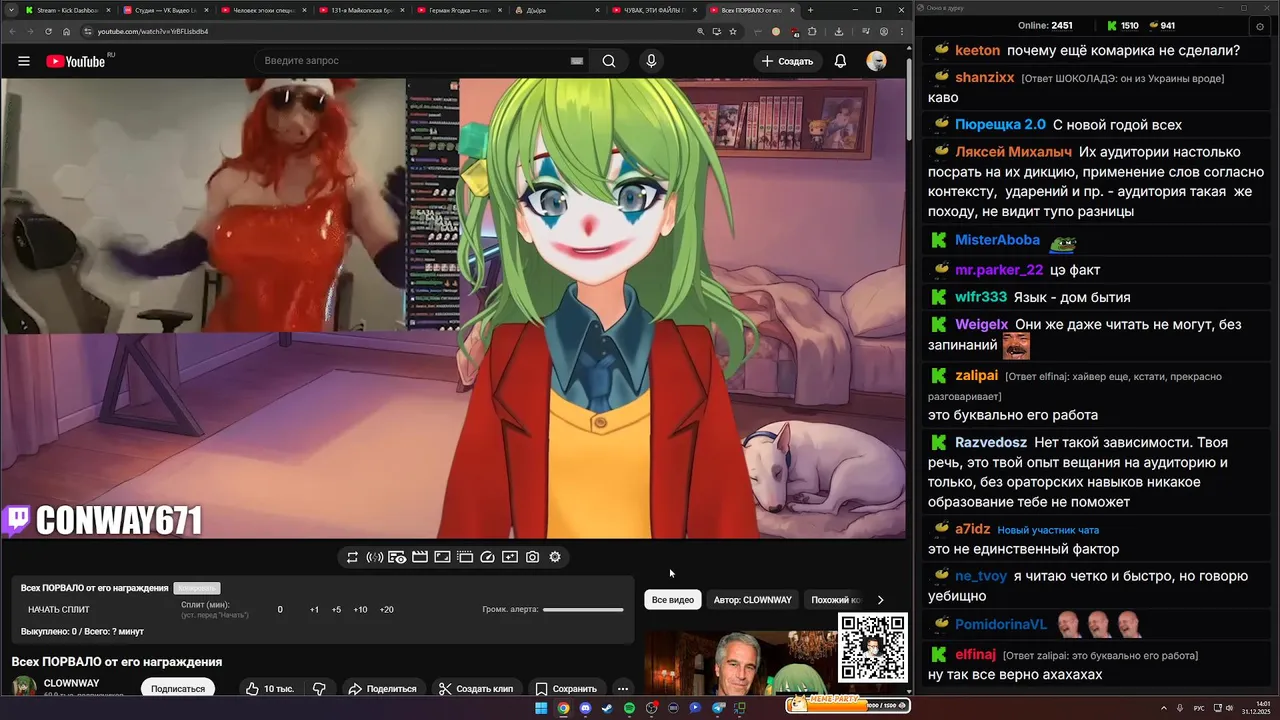The image size is (1280, 720).
Task: Open the CLOWNWAY channel name link
Action: pyautogui.click(x=71, y=683)
